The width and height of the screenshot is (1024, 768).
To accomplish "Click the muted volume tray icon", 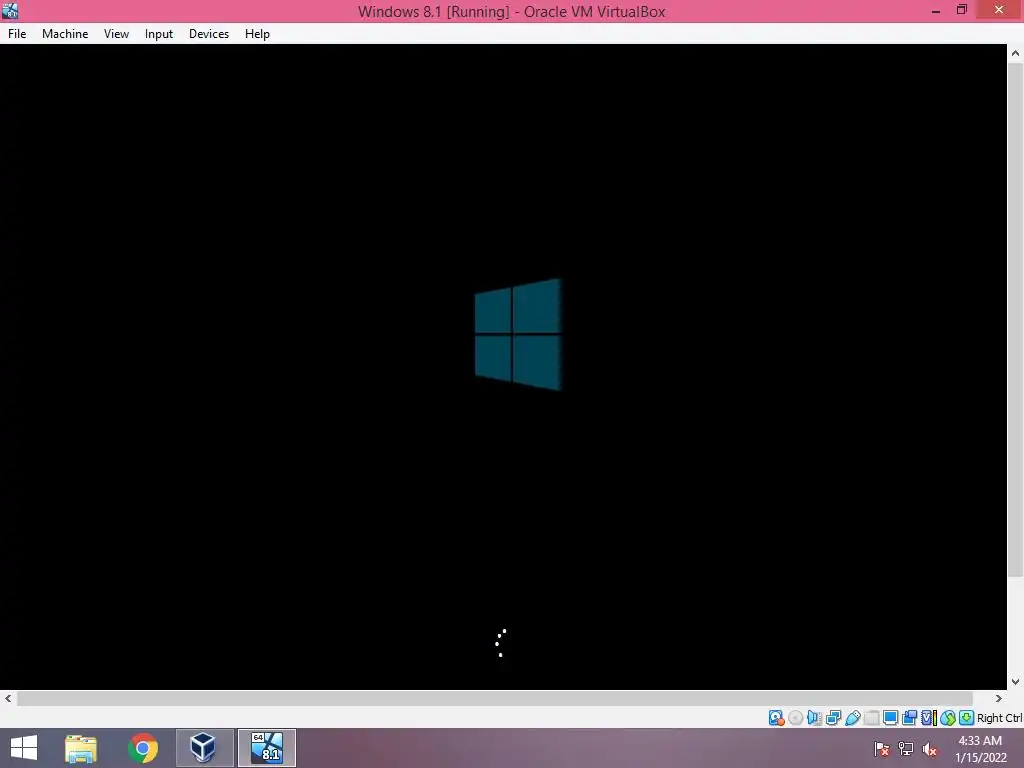I will (930, 748).
